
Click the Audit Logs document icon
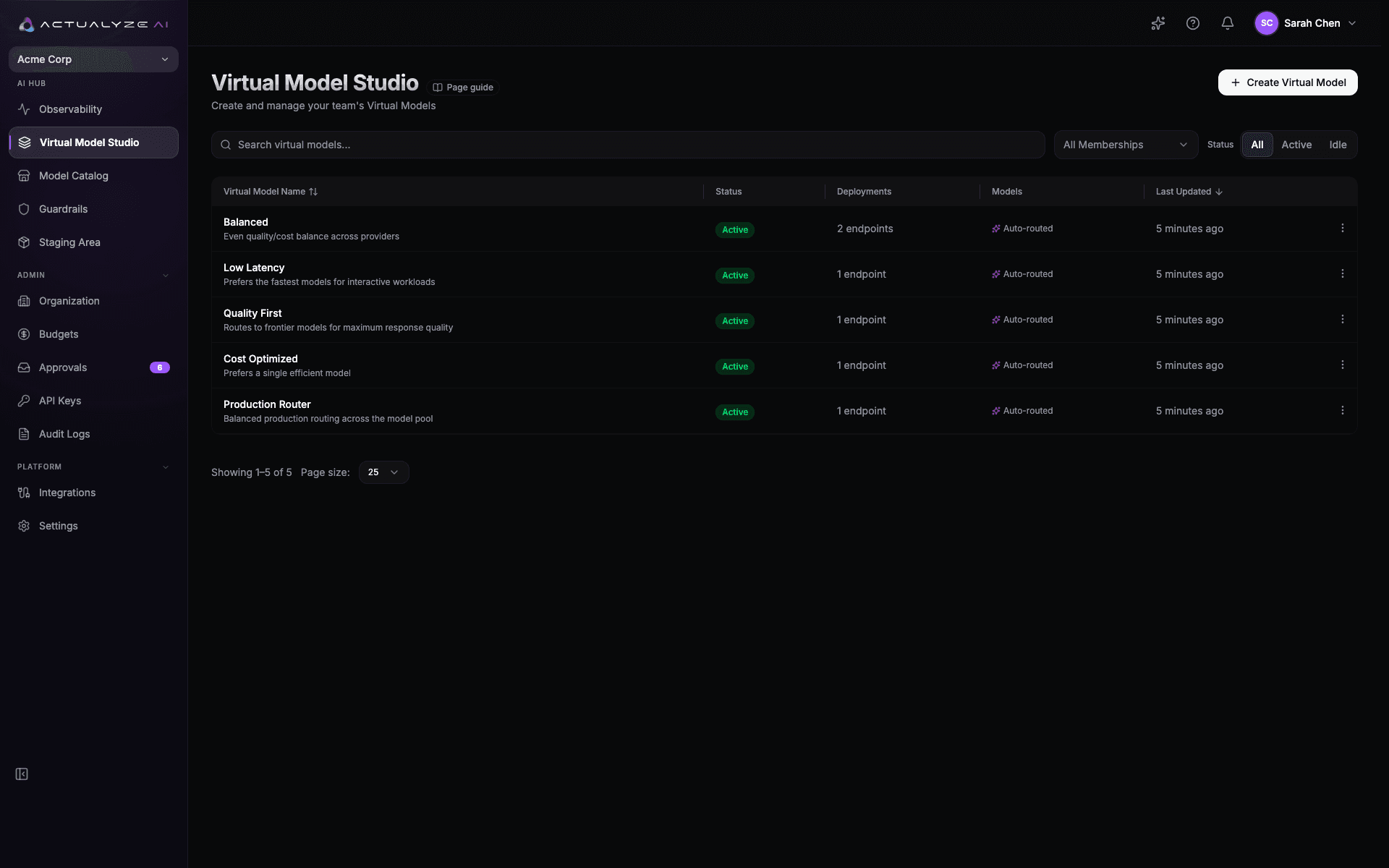pyautogui.click(x=24, y=434)
